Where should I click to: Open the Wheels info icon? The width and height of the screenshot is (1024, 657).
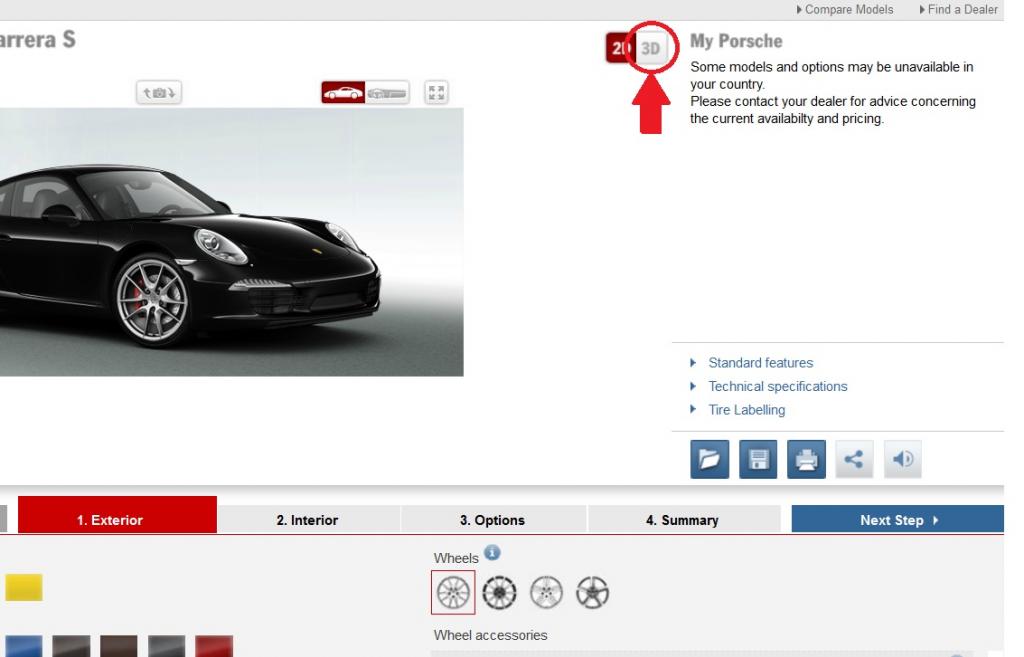pos(491,550)
